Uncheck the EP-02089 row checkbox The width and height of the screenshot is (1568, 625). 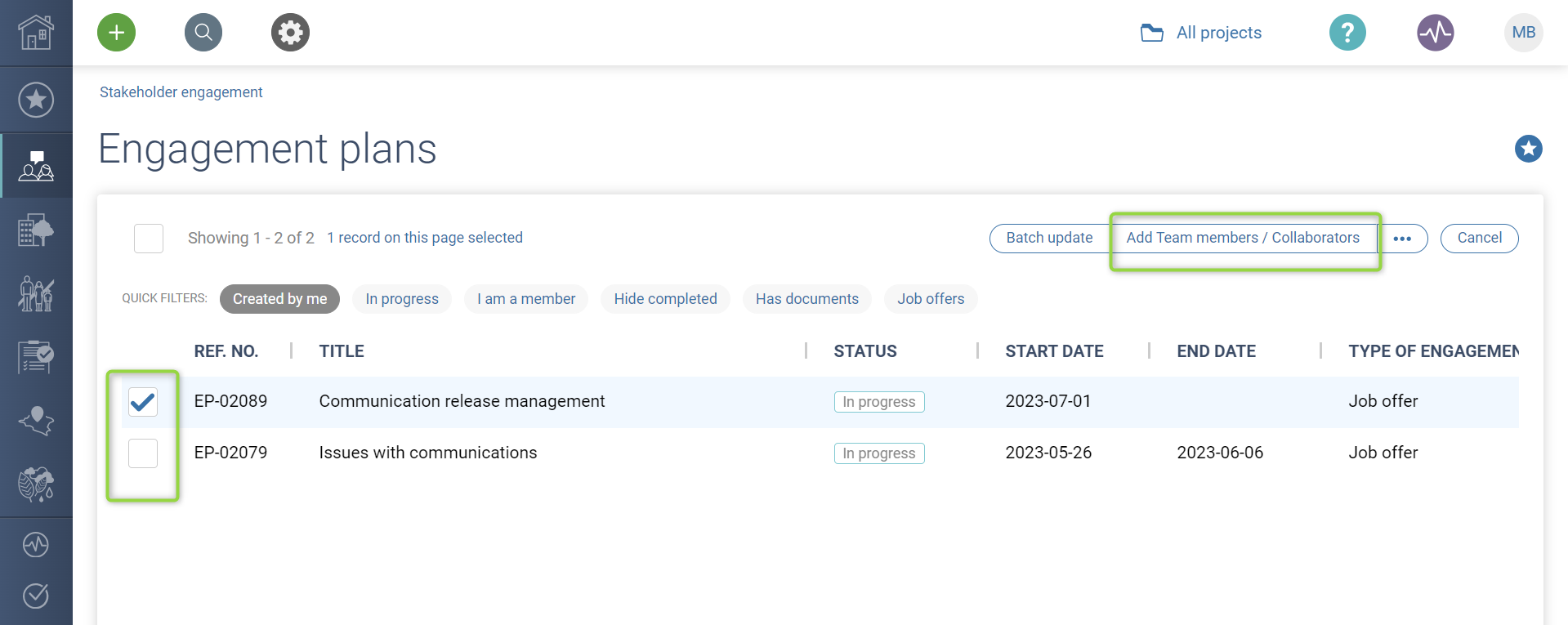point(143,402)
